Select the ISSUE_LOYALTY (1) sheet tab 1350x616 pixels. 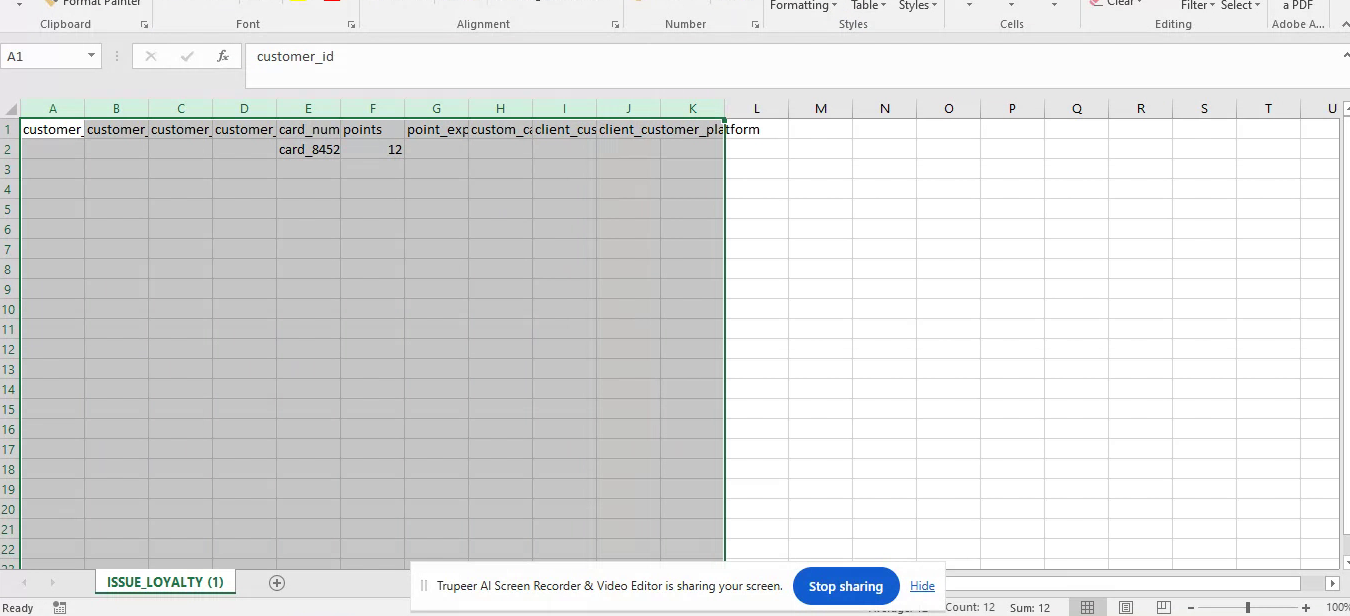click(x=165, y=582)
